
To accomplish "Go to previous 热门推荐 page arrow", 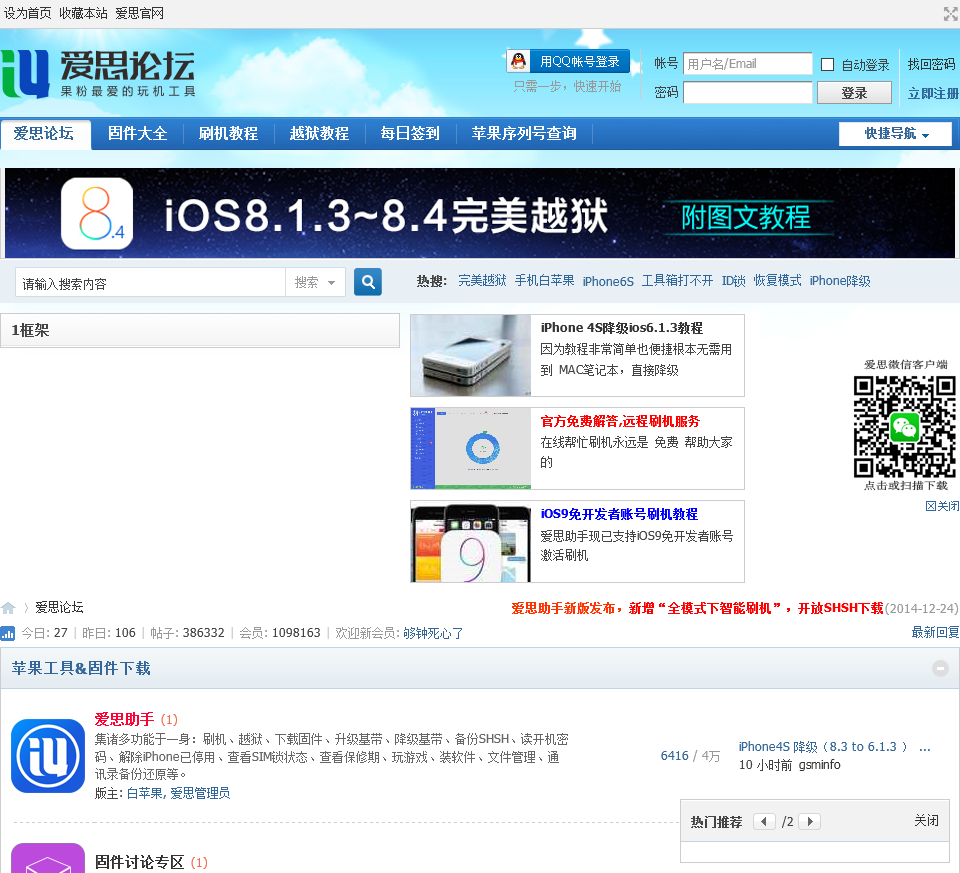I will [x=763, y=822].
